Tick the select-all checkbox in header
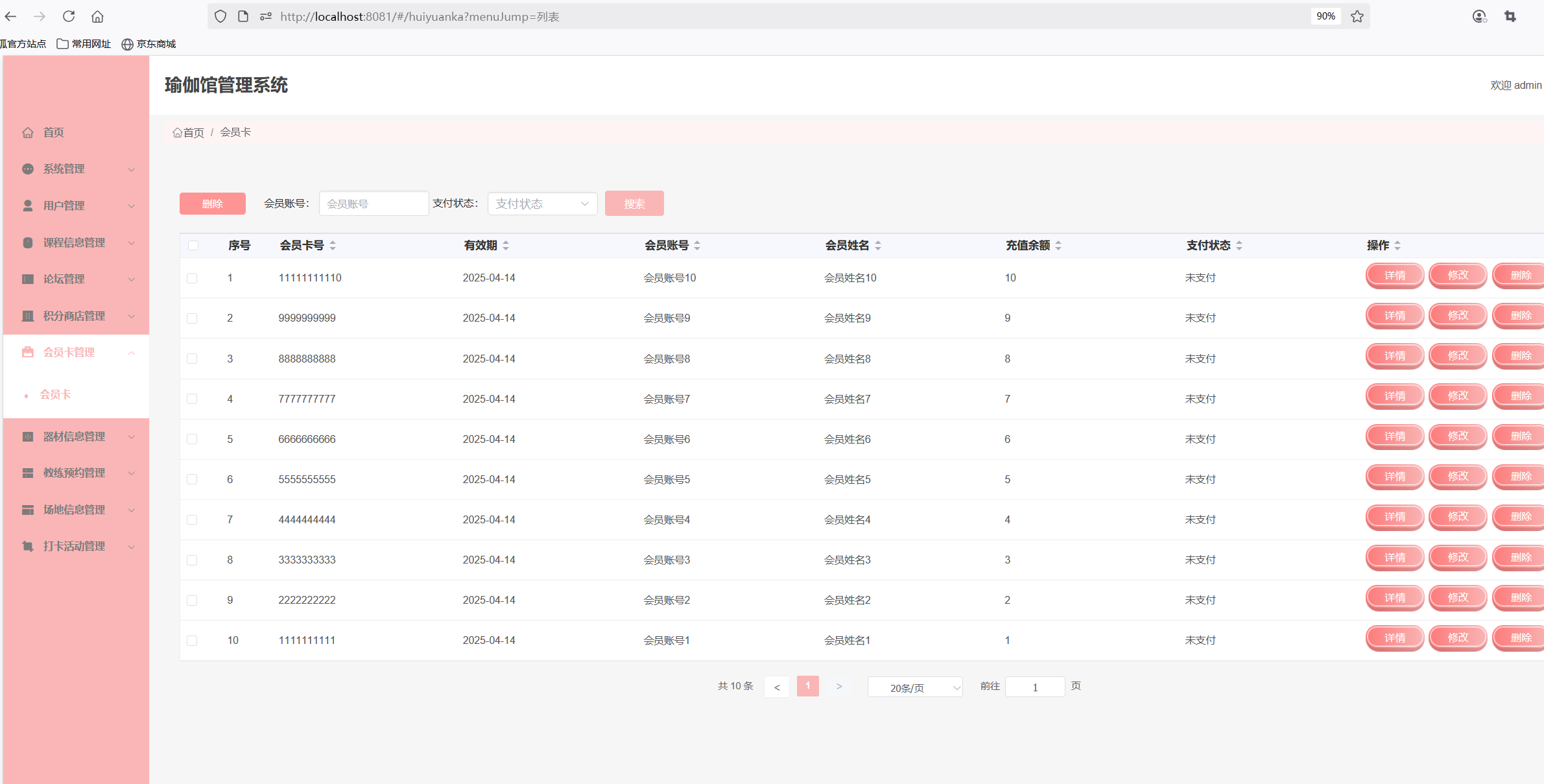The image size is (1544, 784). 193,245
